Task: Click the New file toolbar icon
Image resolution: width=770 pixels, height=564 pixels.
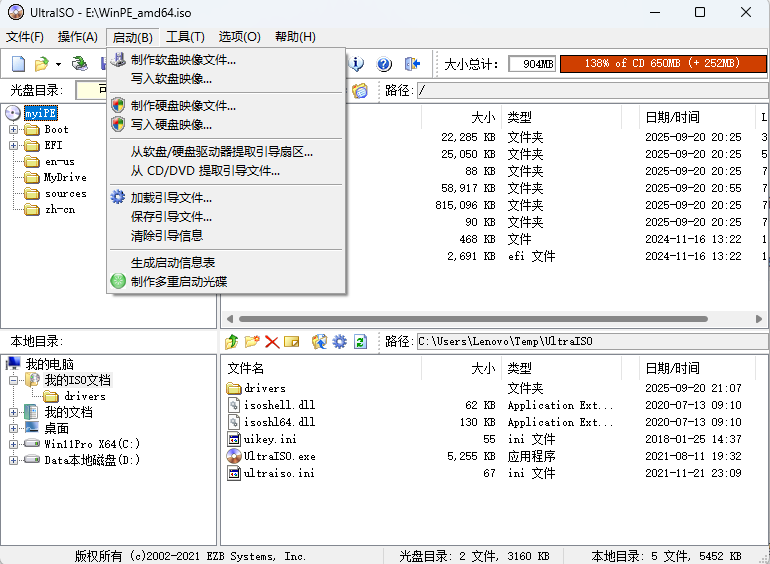Action: (18, 64)
